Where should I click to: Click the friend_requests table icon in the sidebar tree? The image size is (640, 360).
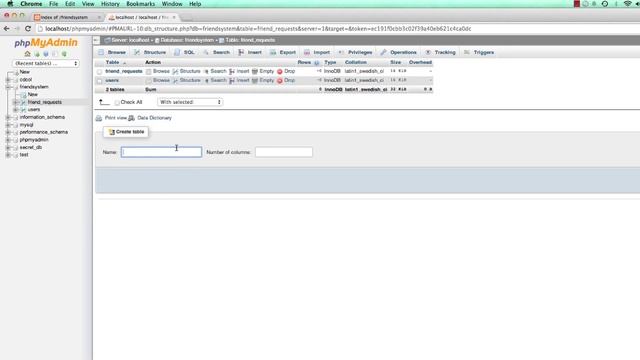coord(24,102)
